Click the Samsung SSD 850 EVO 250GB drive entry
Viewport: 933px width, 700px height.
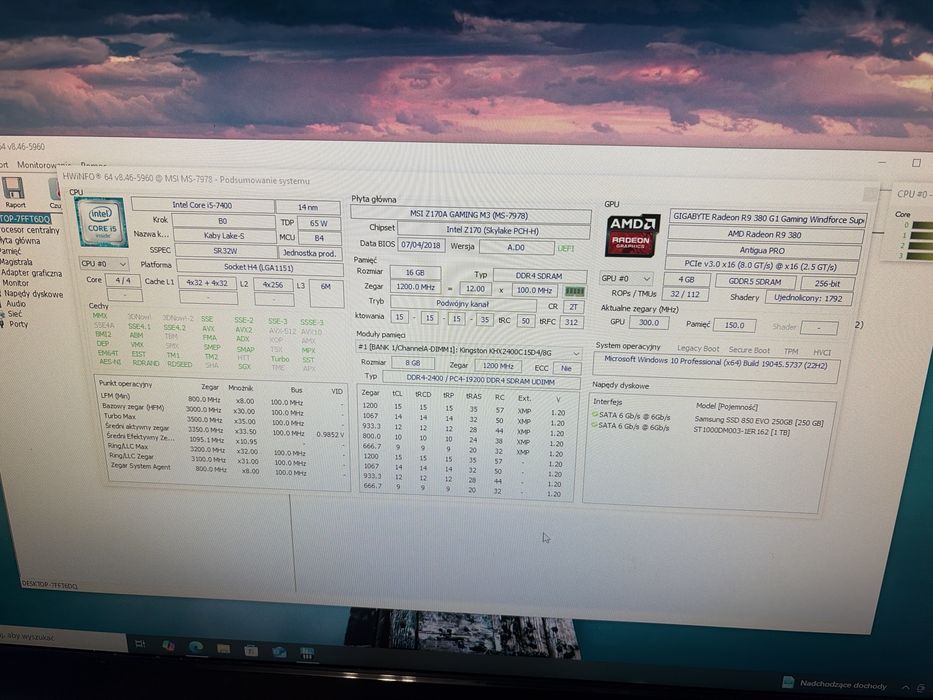759,421
